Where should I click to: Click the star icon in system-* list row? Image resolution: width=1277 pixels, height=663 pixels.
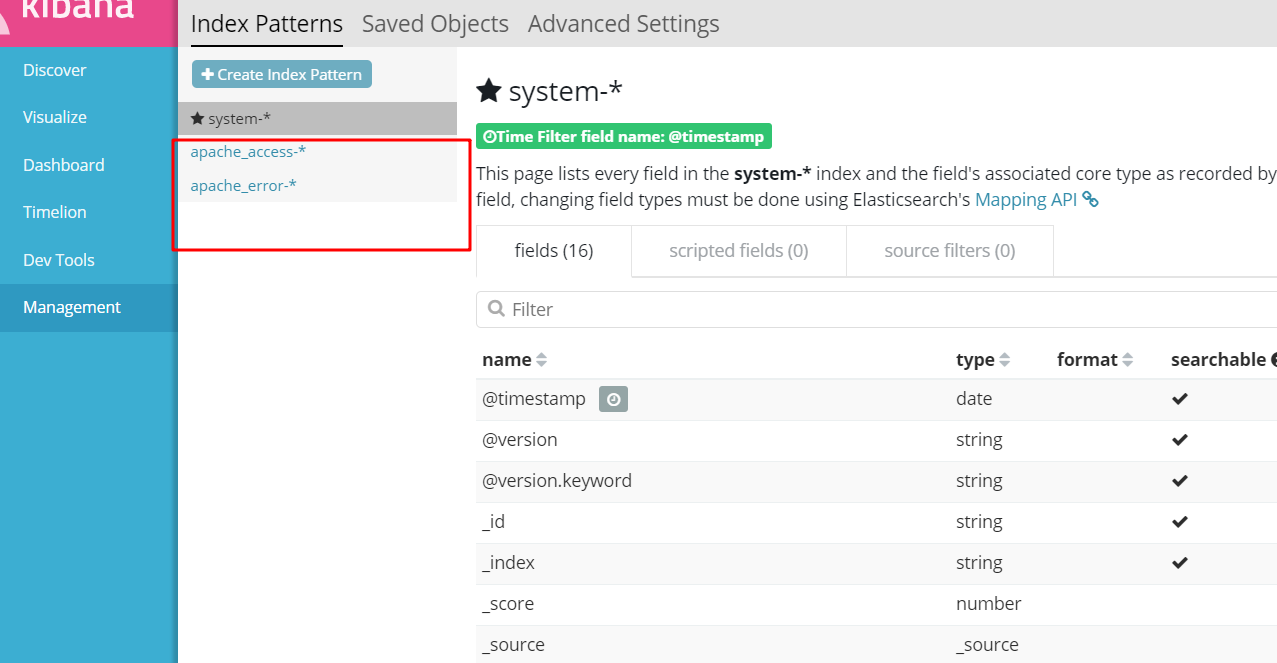[197, 118]
